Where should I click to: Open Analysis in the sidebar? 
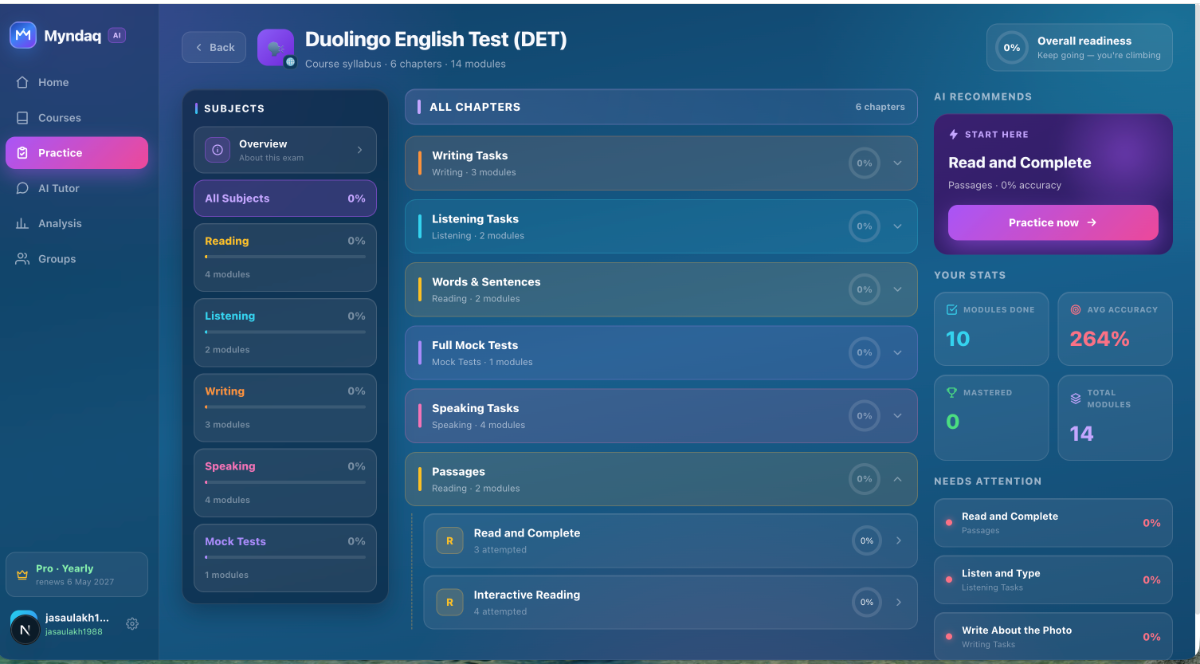(77, 223)
